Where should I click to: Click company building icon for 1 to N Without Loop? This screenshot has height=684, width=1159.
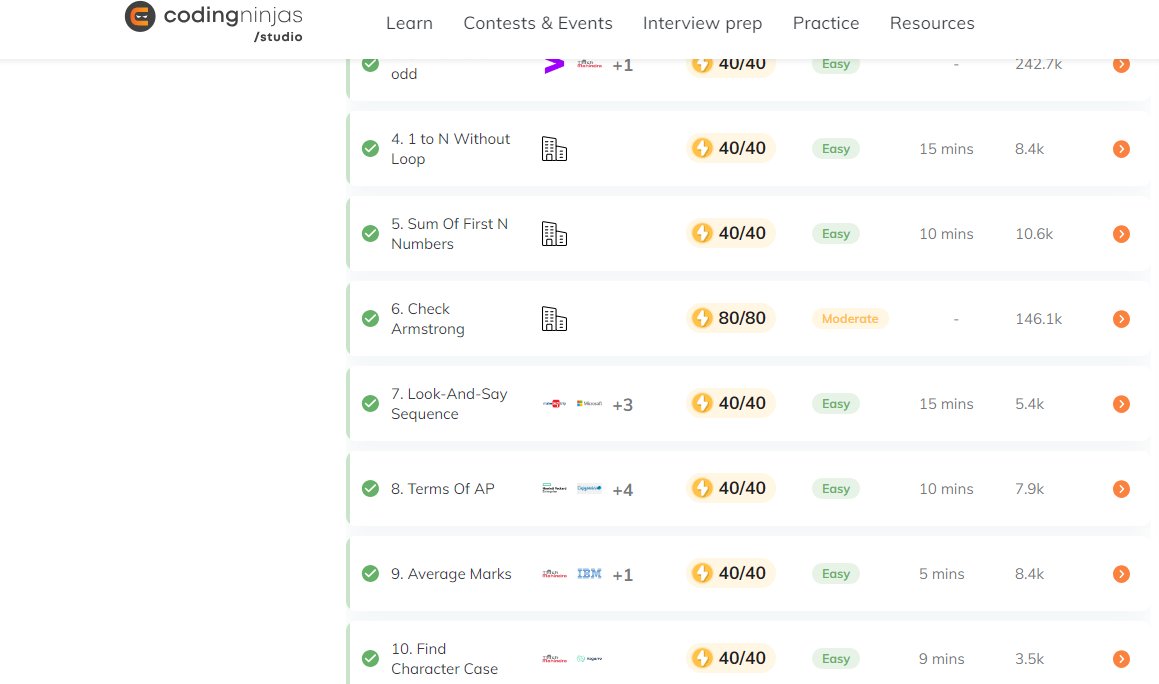554,149
